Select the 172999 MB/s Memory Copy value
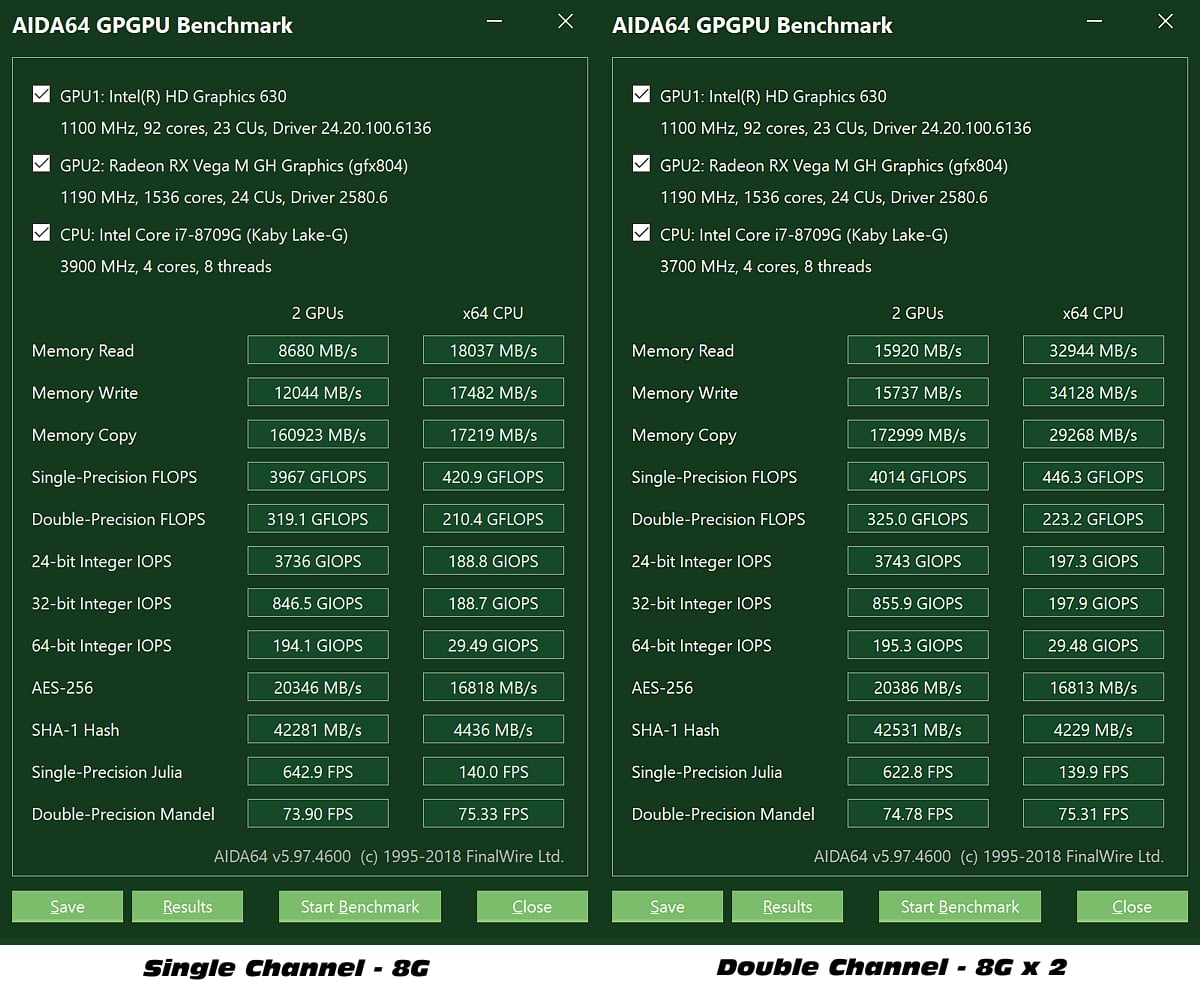The height and width of the screenshot is (1000, 1200). tap(918, 434)
